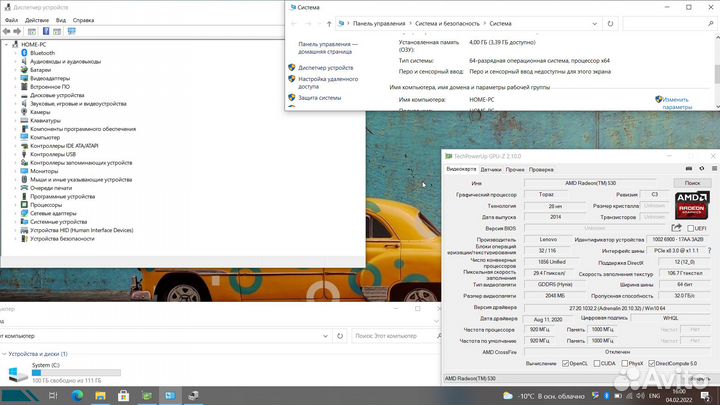Toggle the UEFI checkbox in GPU-Z

coord(690,228)
